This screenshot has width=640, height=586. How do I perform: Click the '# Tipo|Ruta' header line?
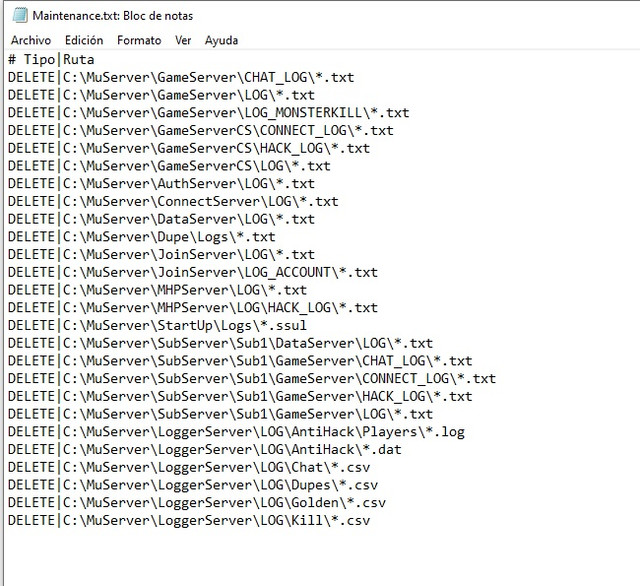coord(51,60)
